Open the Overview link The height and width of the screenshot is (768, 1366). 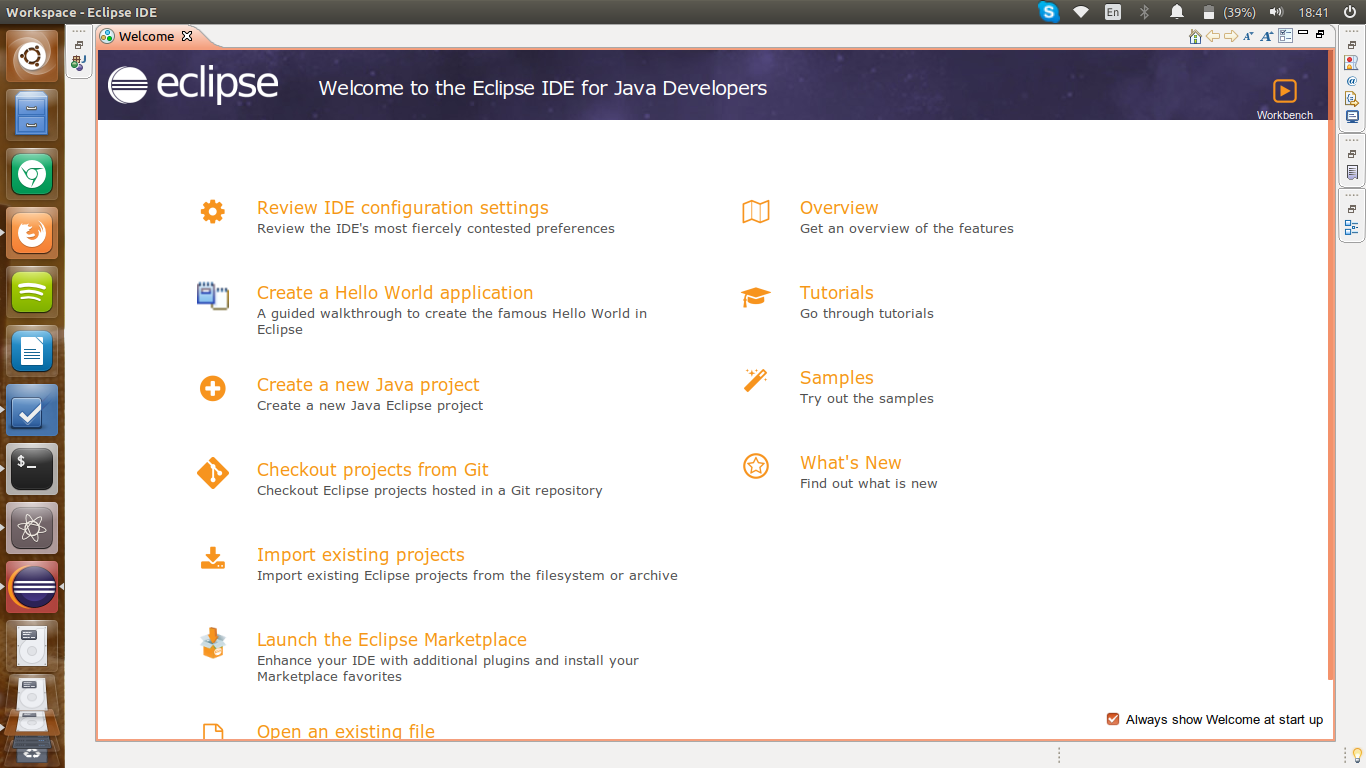pyautogui.click(x=839, y=208)
